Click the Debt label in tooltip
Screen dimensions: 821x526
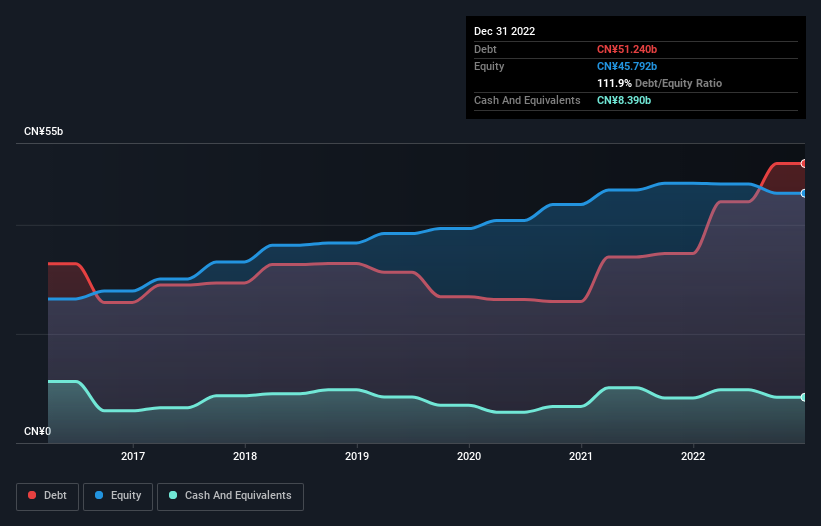pyautogui.click(x=485, y=49)
